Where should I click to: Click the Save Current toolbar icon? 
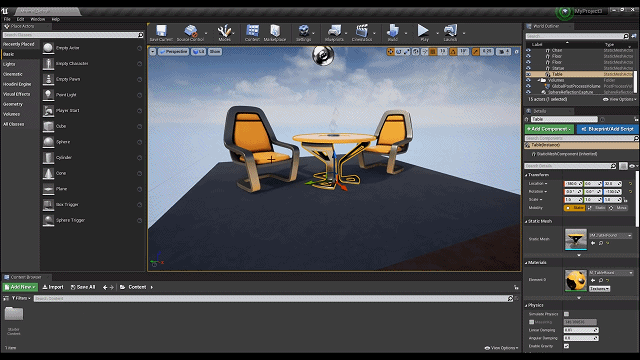coord(161,33)
